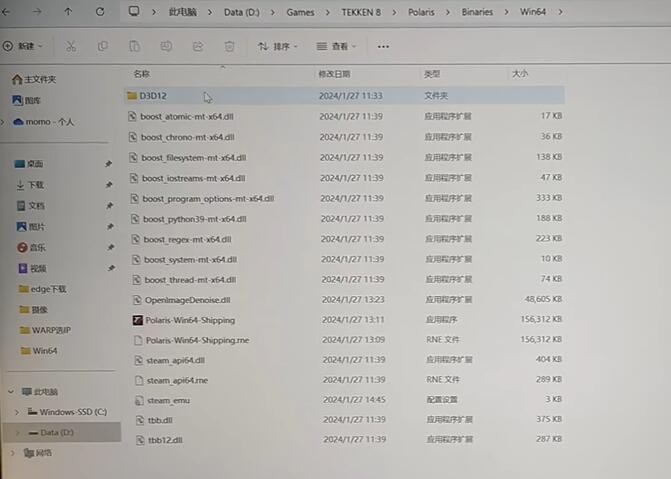Open 图片 quick access folder
This screenshot has width=671, height=479.
coord(31,226)
